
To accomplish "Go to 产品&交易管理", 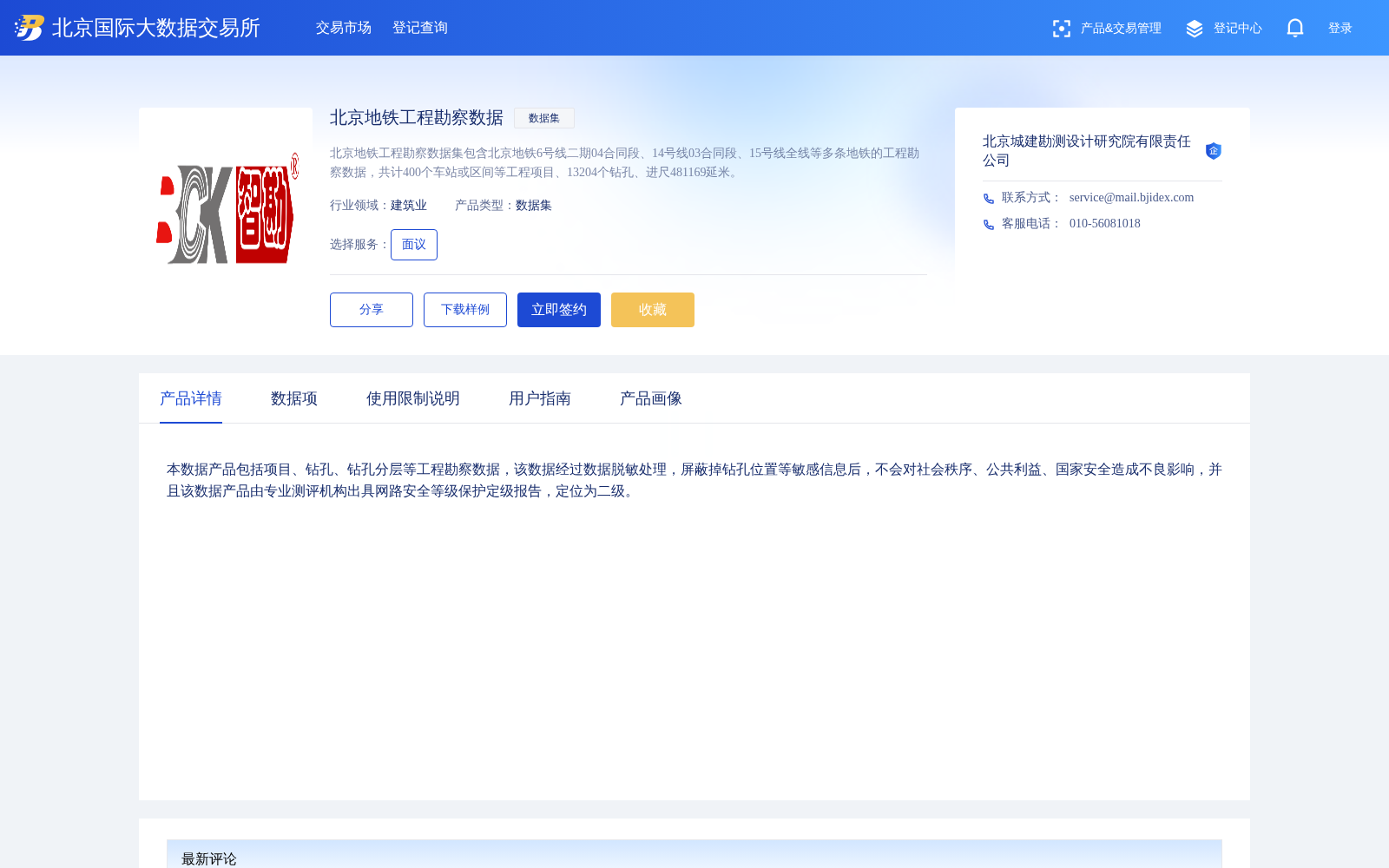I will click(x=1121, y=29).
